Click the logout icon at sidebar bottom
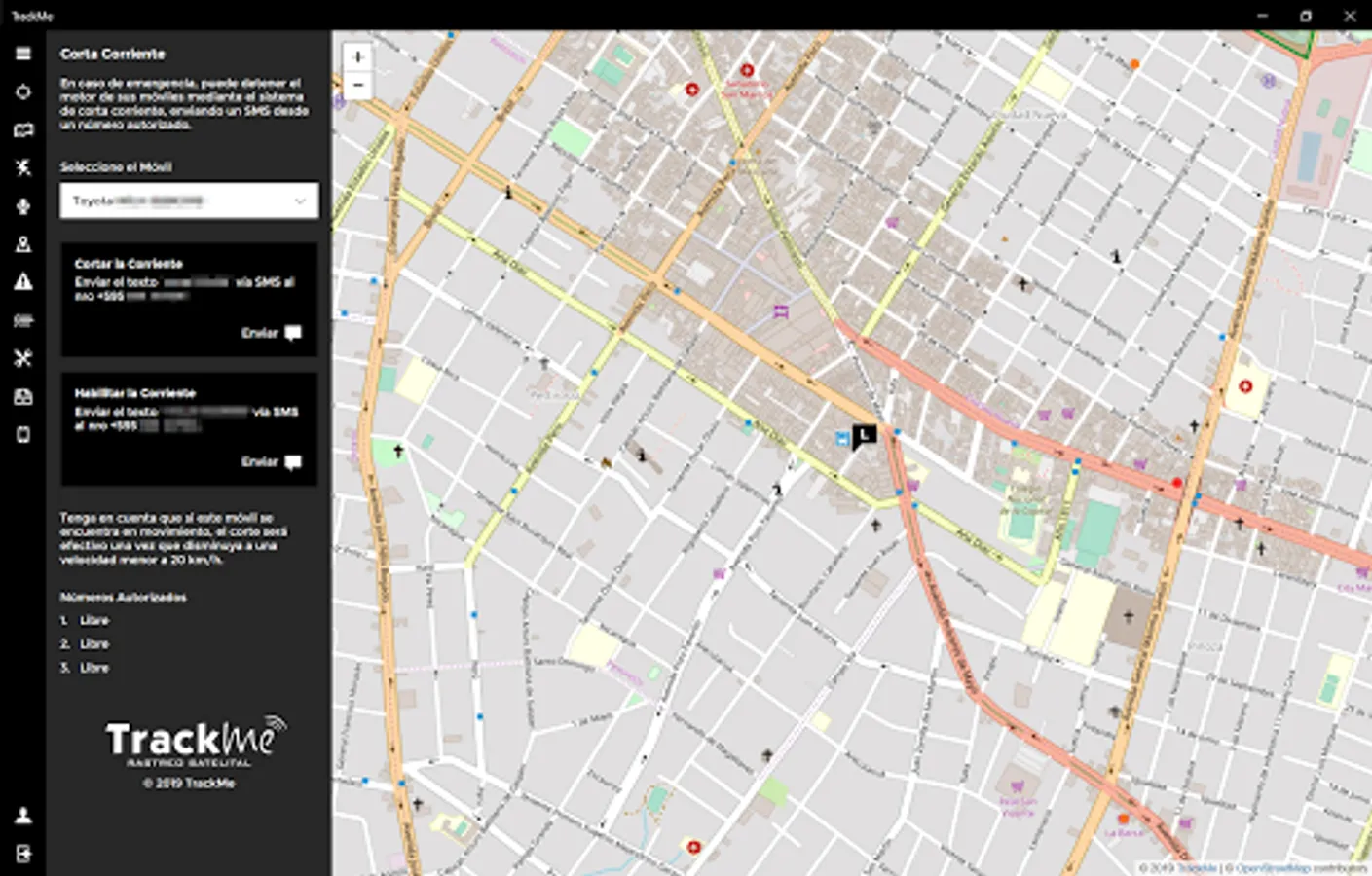 [23, 854]
